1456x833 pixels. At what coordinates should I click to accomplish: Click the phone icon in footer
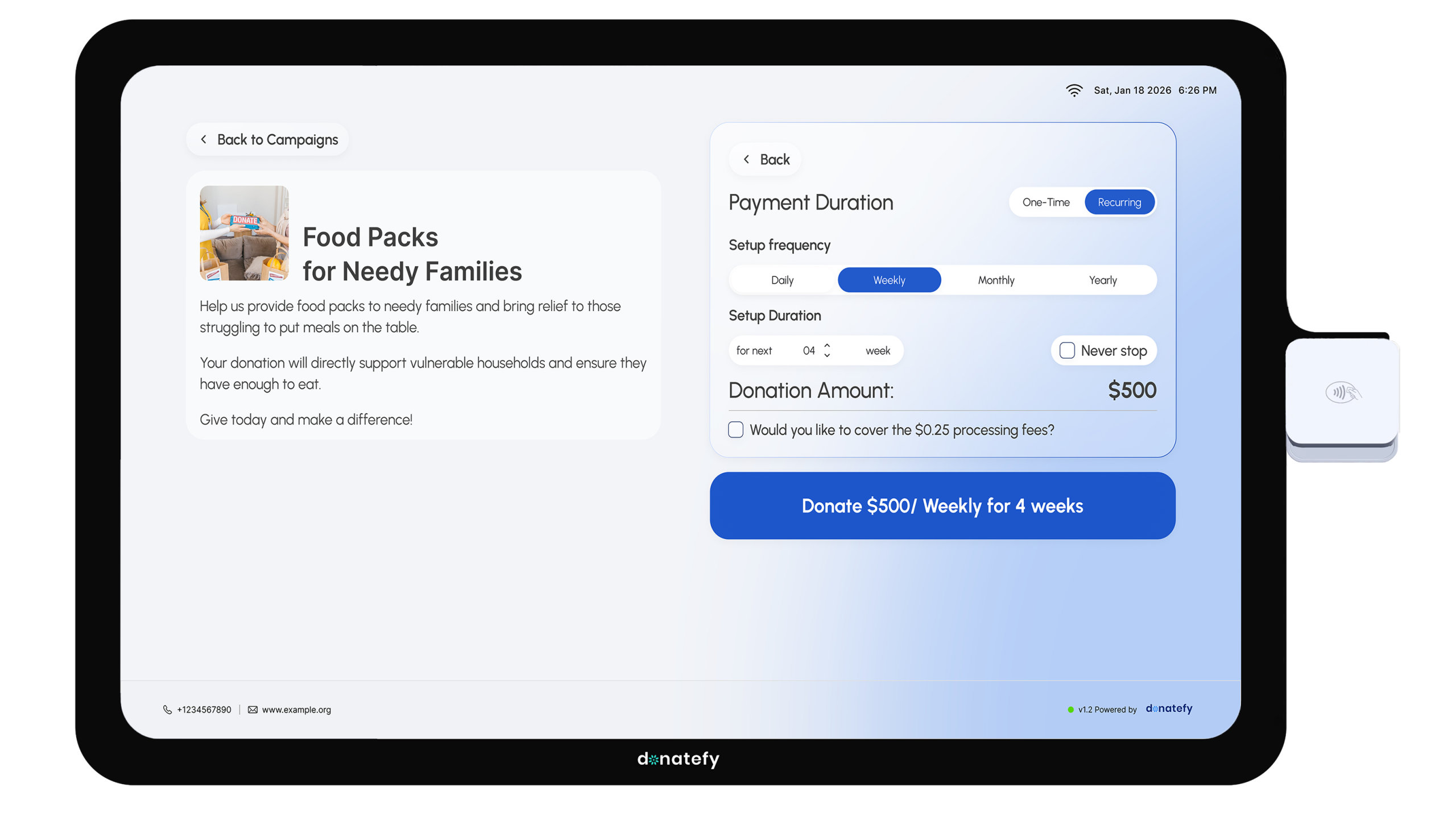pos(167,710)
